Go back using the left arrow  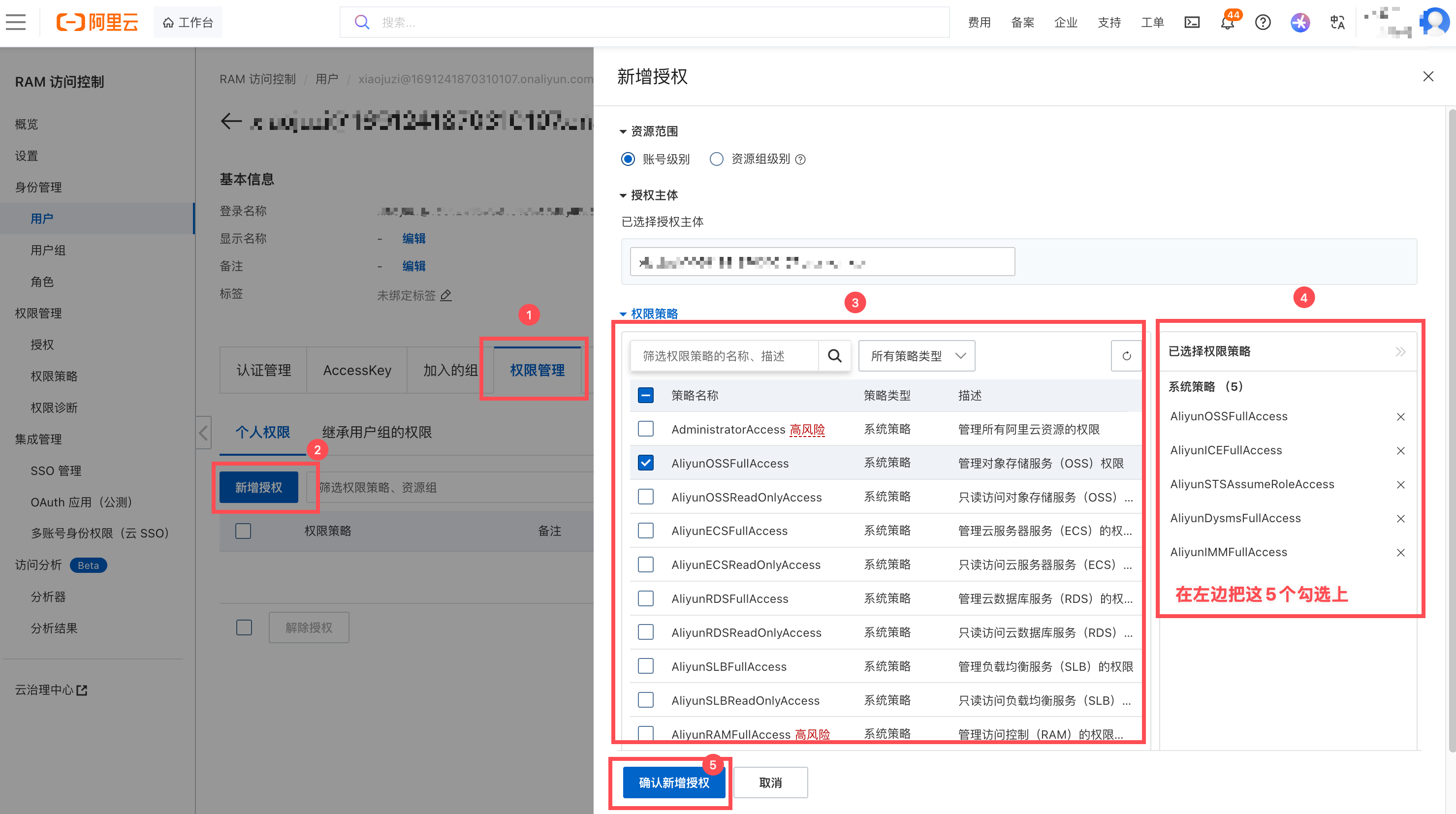pyautogui.click(x=231, y=121)
